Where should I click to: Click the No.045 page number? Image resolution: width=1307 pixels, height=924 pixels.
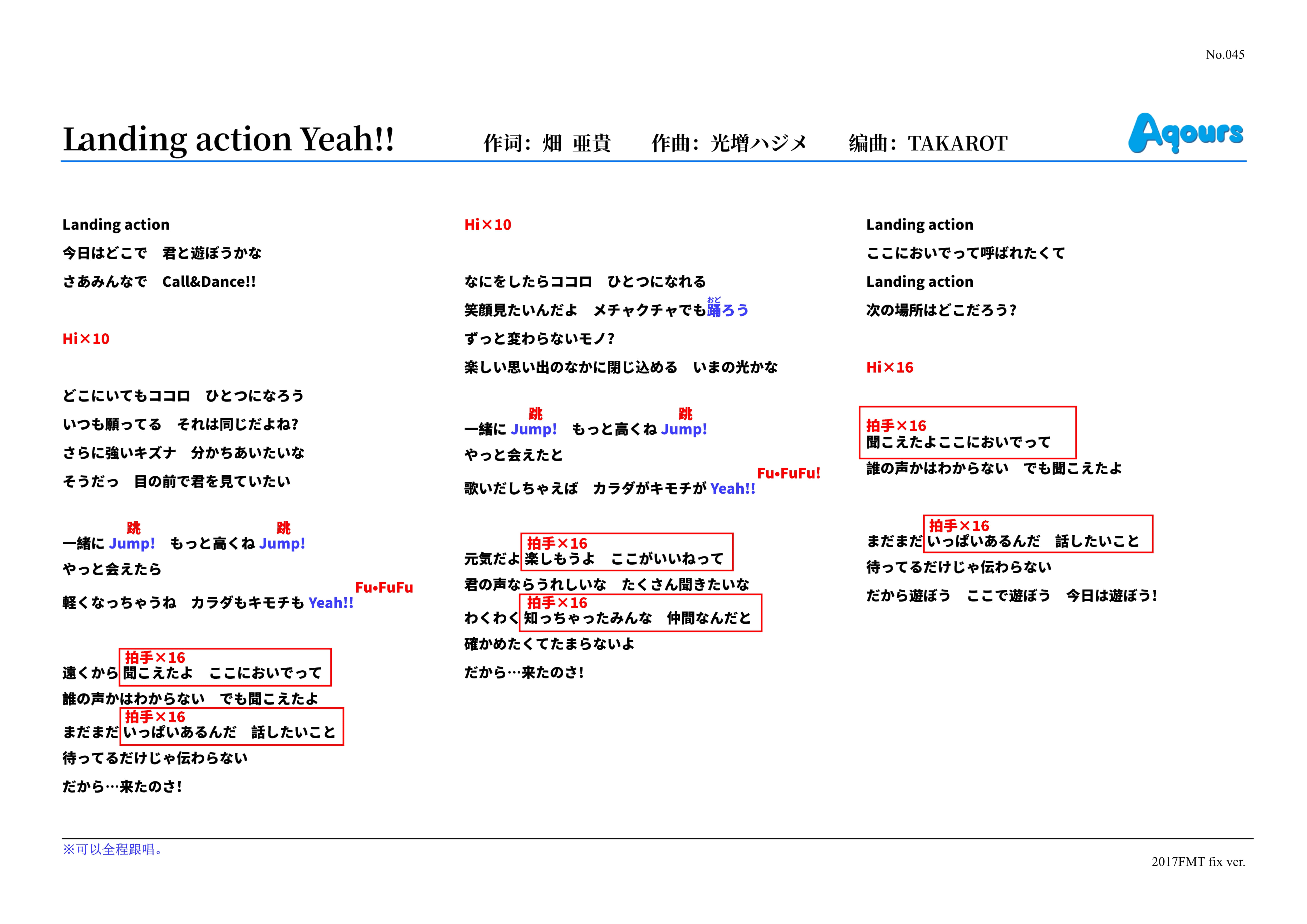tap(1225, 55)
